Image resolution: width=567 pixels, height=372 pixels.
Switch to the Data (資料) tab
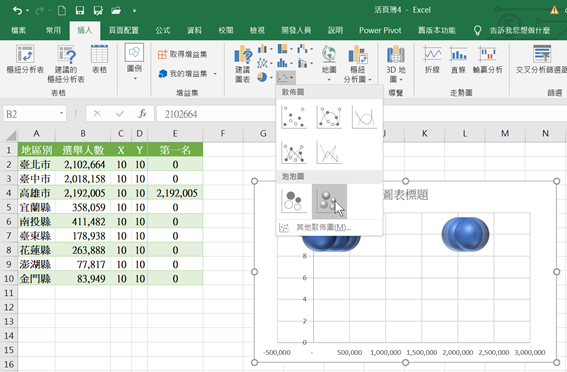[194, 30]
